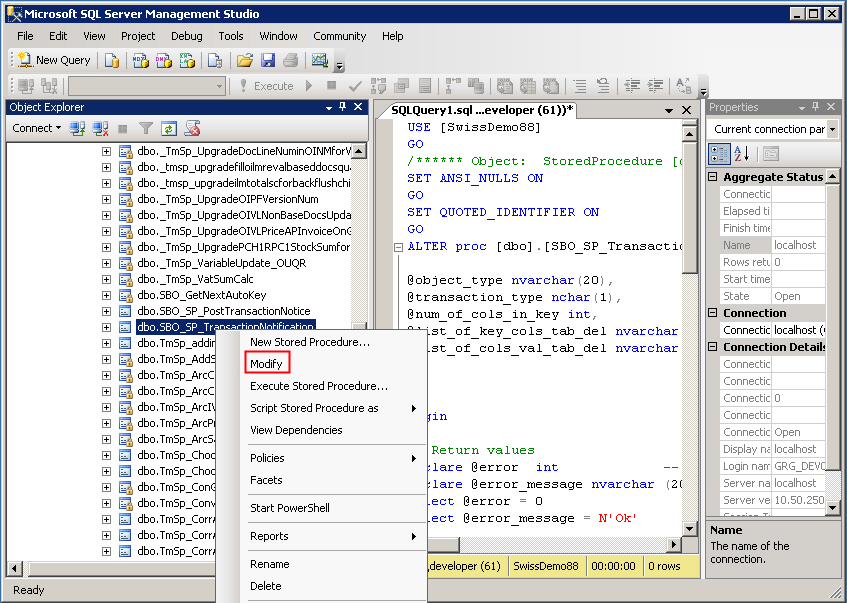Expand dbo._TmSp_UpgradeOIPFVersionNum node

106,199
